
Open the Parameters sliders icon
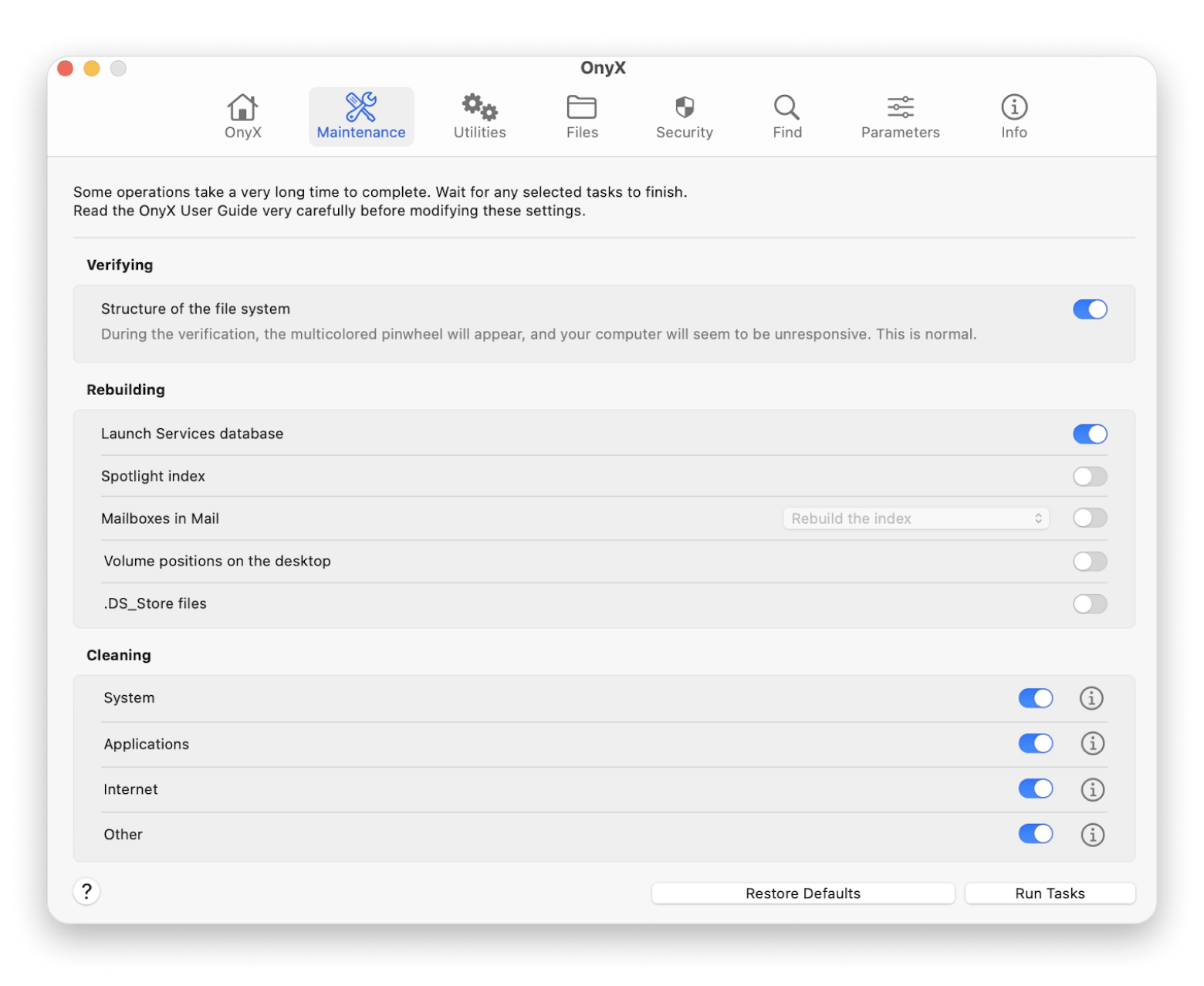900,107
